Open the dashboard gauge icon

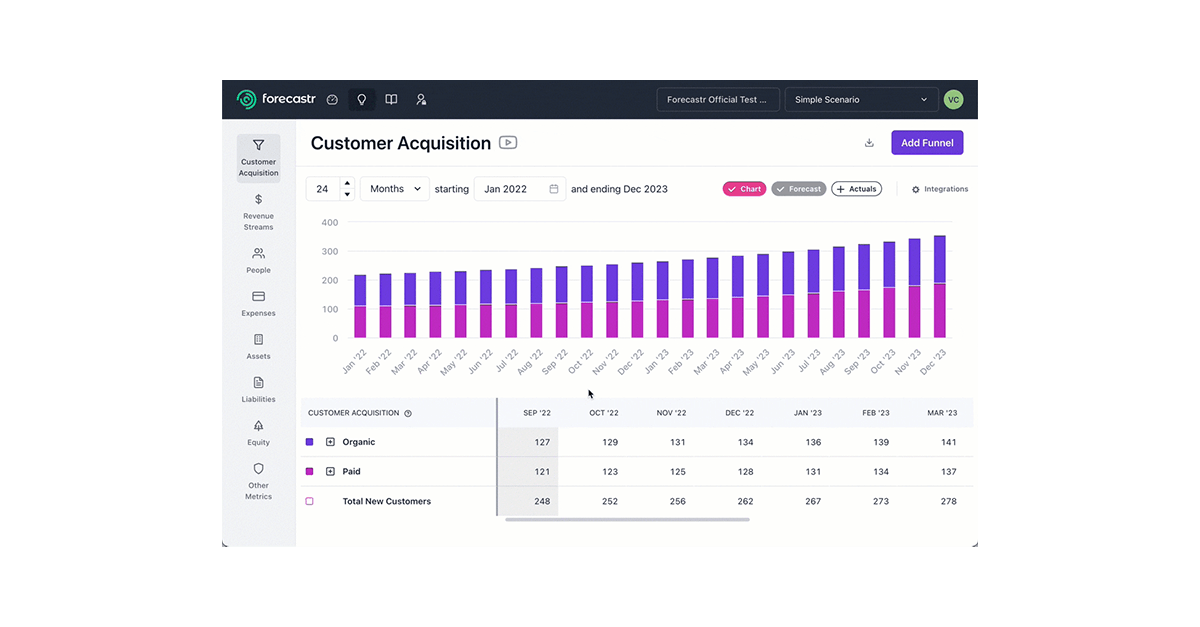pyautogui.click(x=333, y=100)
